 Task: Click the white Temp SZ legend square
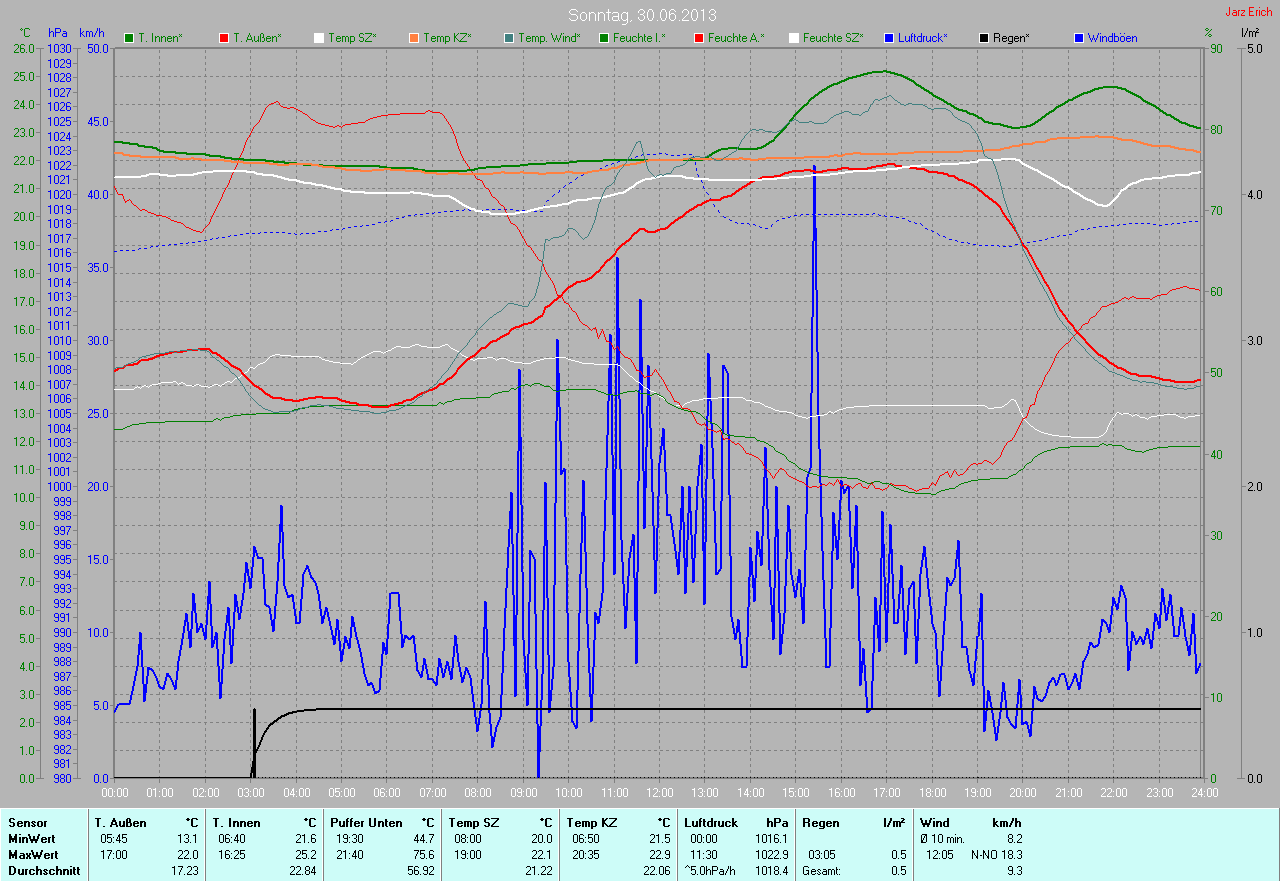point(319,38)
